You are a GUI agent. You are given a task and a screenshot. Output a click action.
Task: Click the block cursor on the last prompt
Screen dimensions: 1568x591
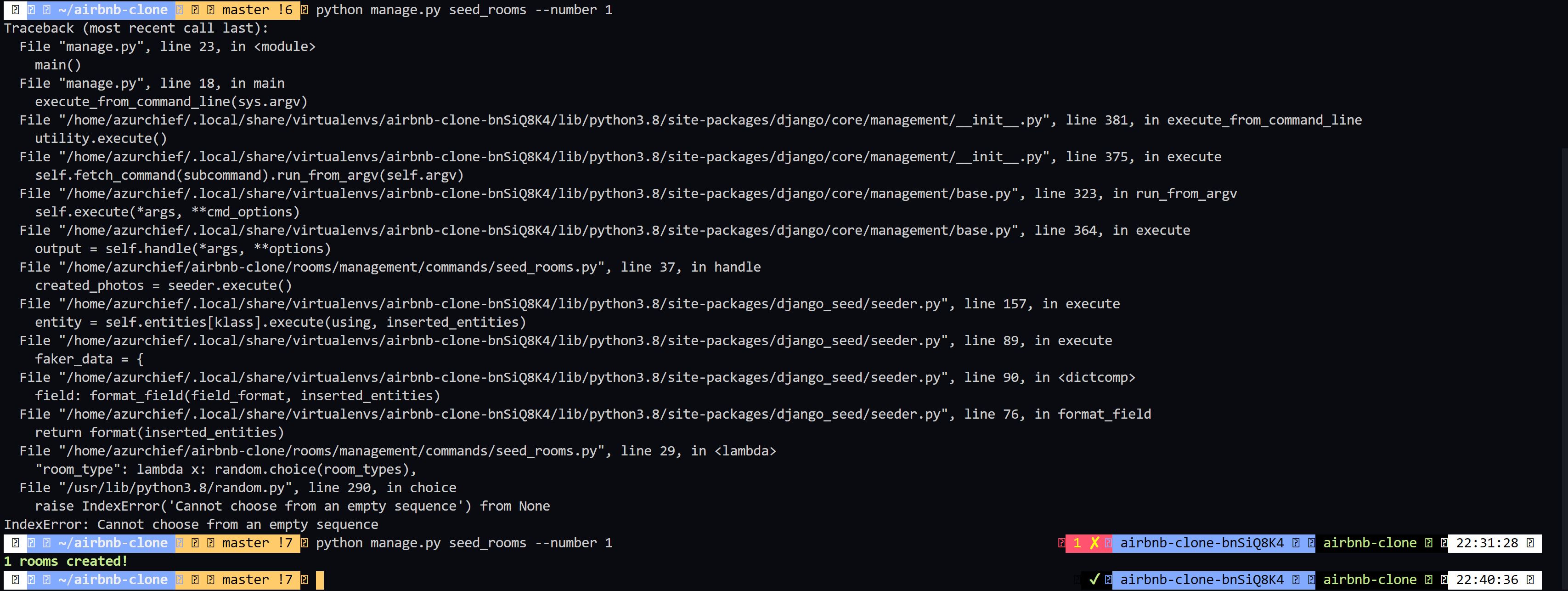[x=320, y=580]
